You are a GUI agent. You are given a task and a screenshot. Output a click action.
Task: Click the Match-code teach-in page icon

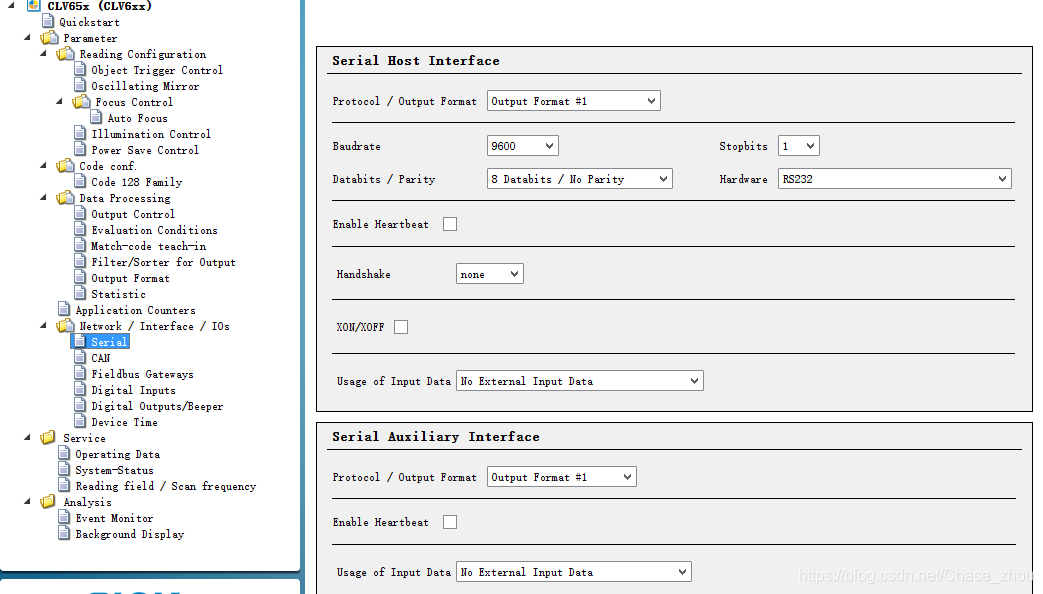pos(80,245)
